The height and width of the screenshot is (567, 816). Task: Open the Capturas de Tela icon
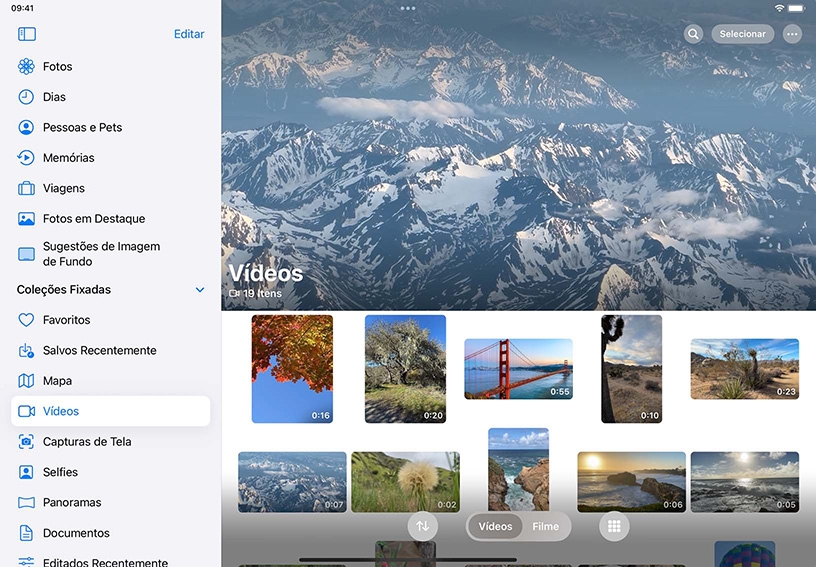[x=26, y=442]
